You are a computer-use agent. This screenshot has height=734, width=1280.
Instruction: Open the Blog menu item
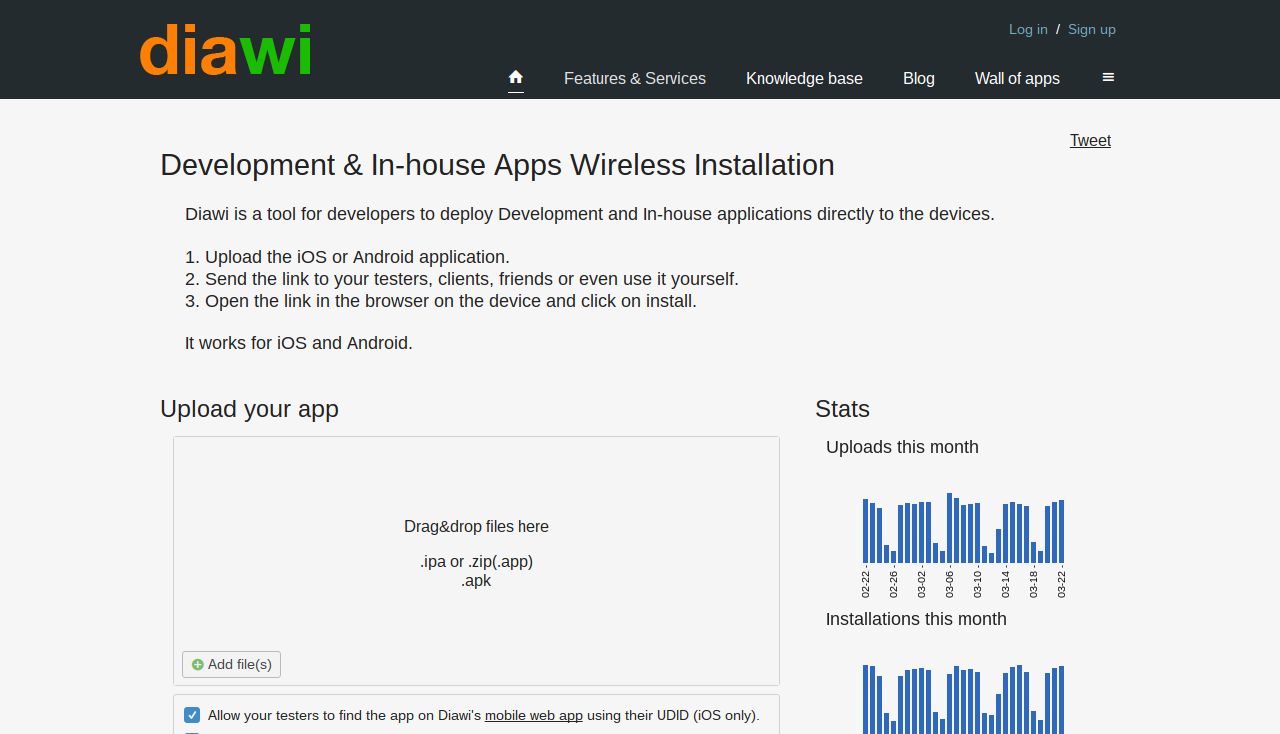click(x=919, y=78)
